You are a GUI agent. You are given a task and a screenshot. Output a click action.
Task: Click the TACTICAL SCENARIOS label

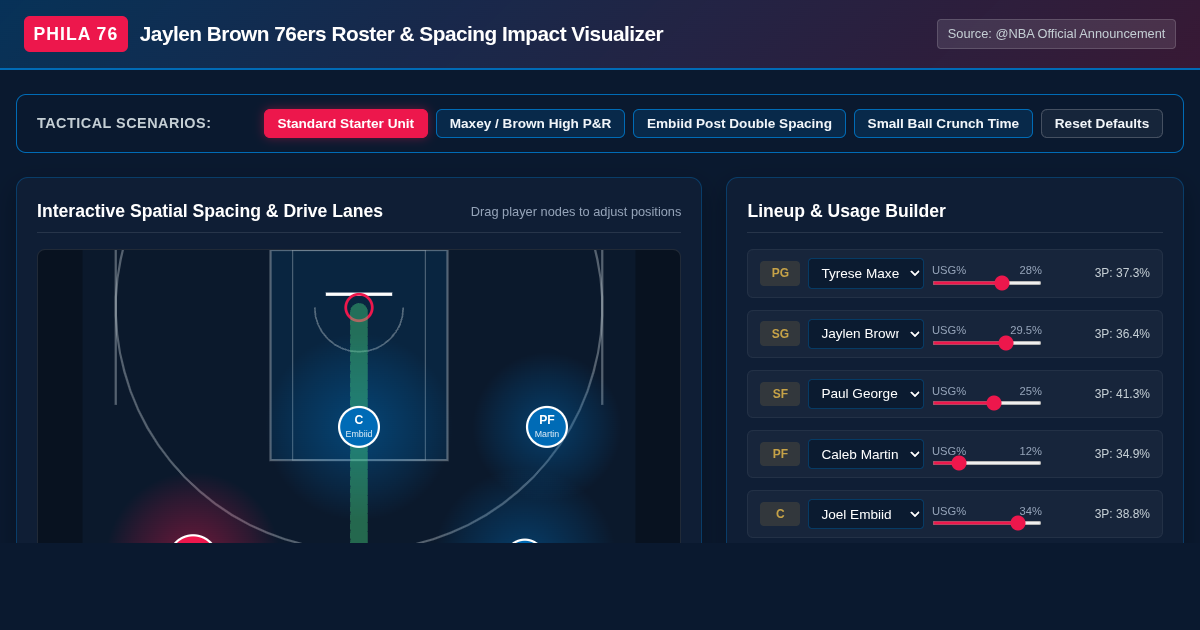(x=124, y=123)
